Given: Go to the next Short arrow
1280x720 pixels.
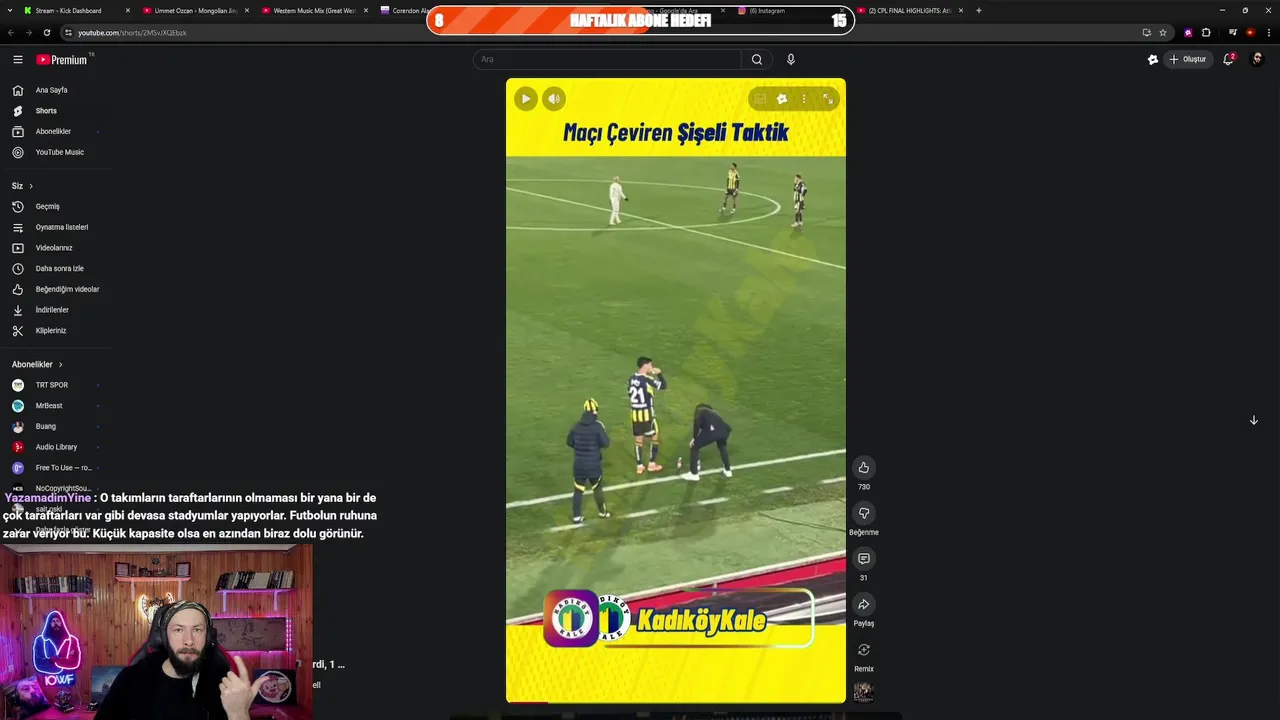Looking at the screenshot, I should click(x=1253, y=420).
